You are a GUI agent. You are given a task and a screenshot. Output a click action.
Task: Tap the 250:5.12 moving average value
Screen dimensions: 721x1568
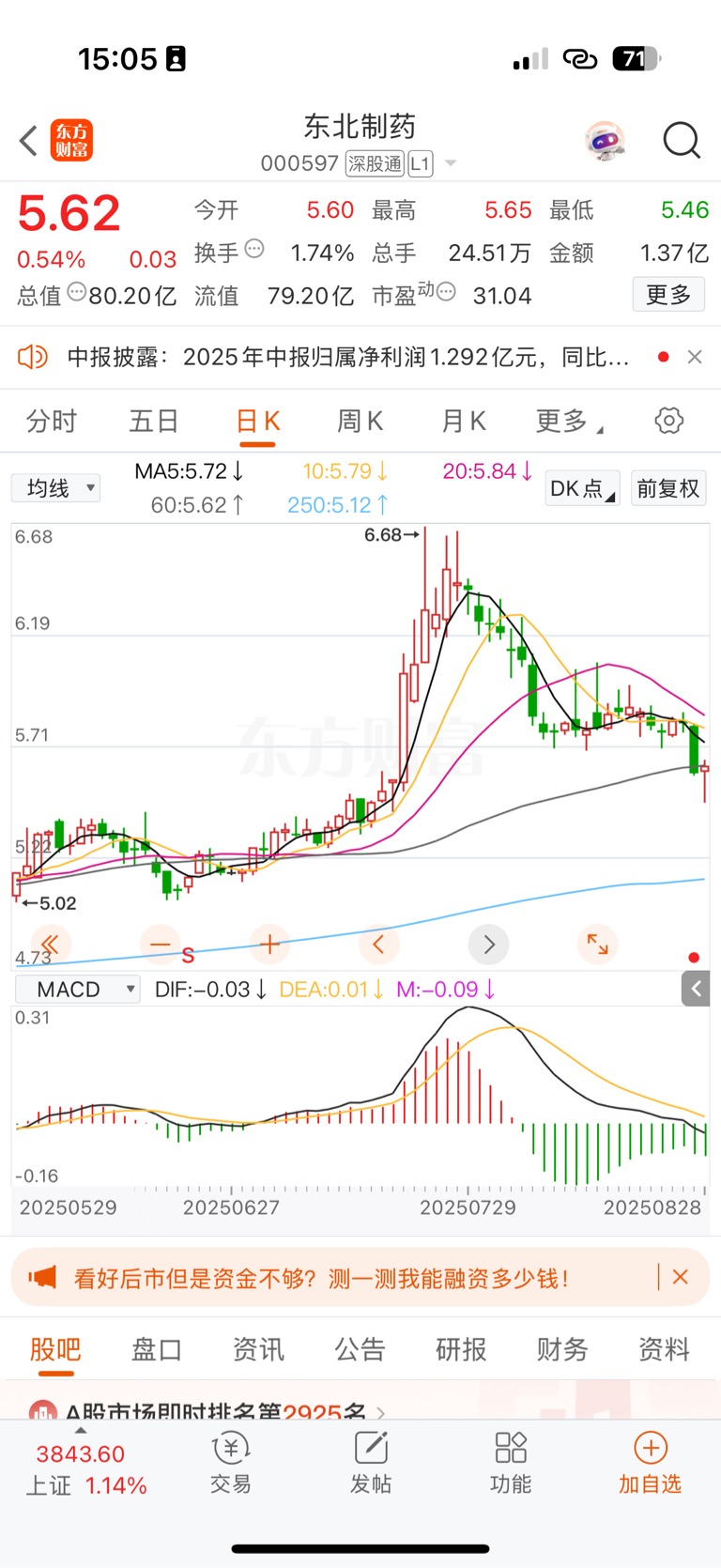[338, 505]
